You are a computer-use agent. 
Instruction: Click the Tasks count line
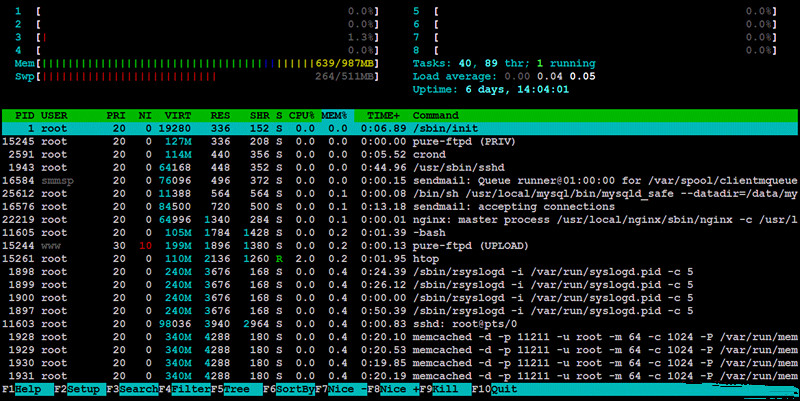[x=504, y=64]
